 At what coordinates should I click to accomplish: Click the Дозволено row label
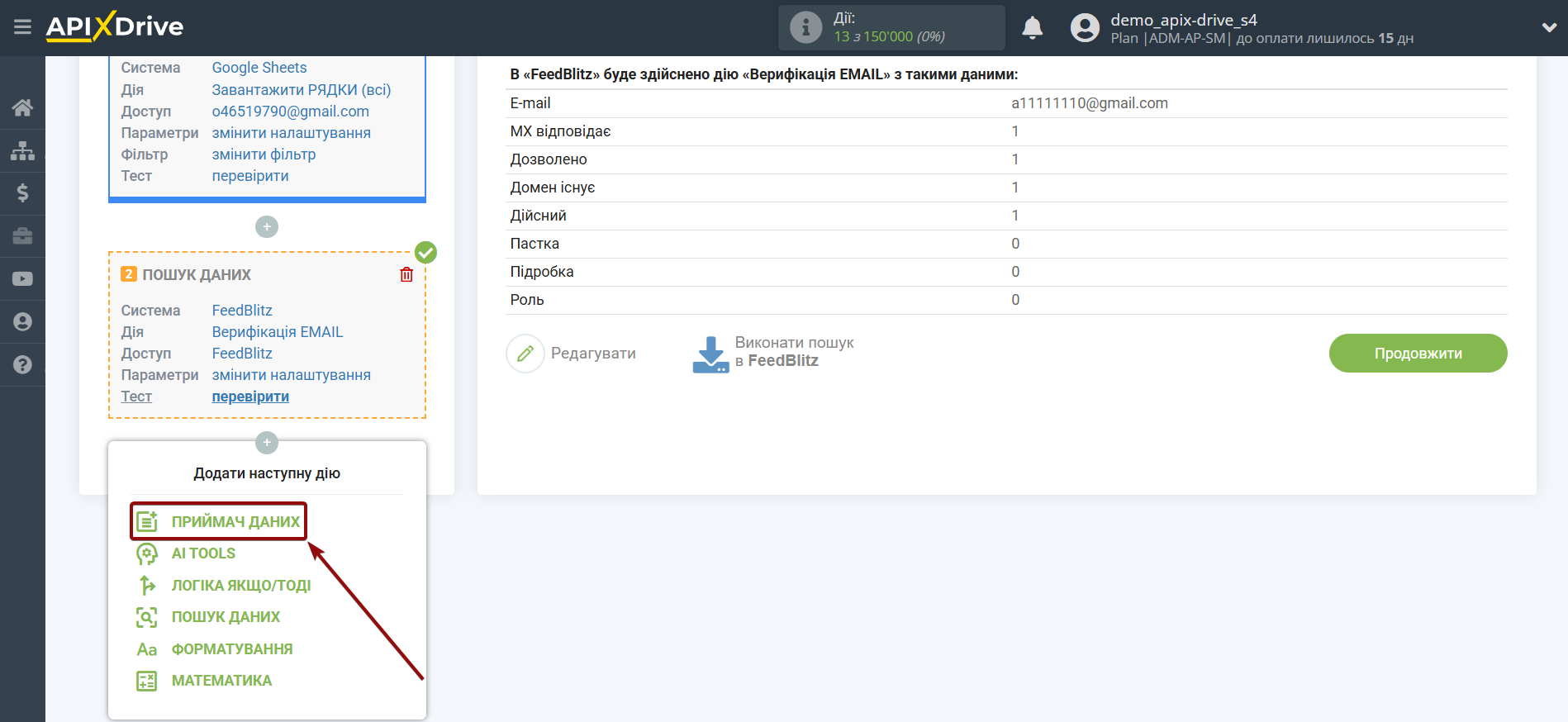tap(549, 159)
